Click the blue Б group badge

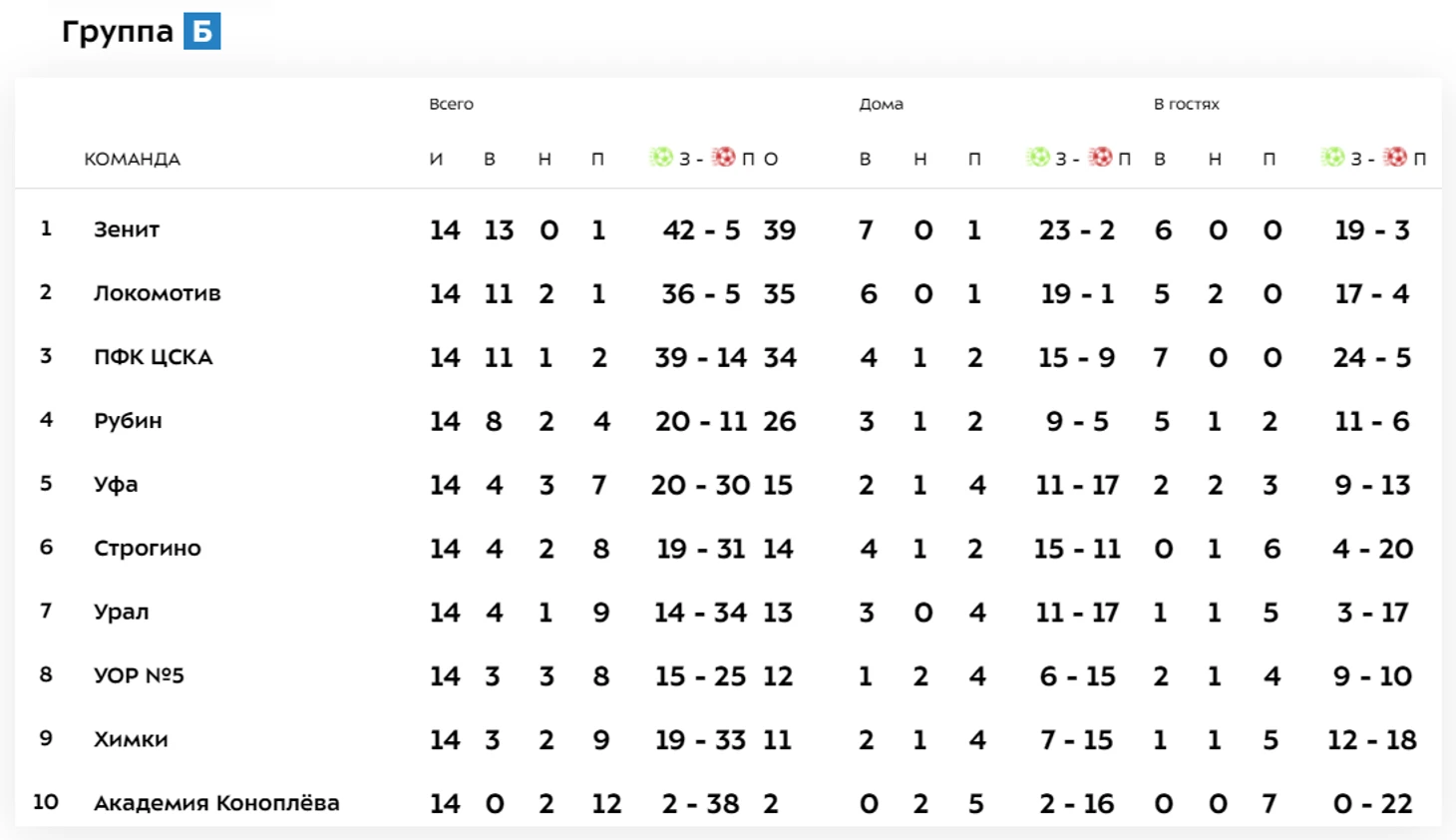point(202,31)
